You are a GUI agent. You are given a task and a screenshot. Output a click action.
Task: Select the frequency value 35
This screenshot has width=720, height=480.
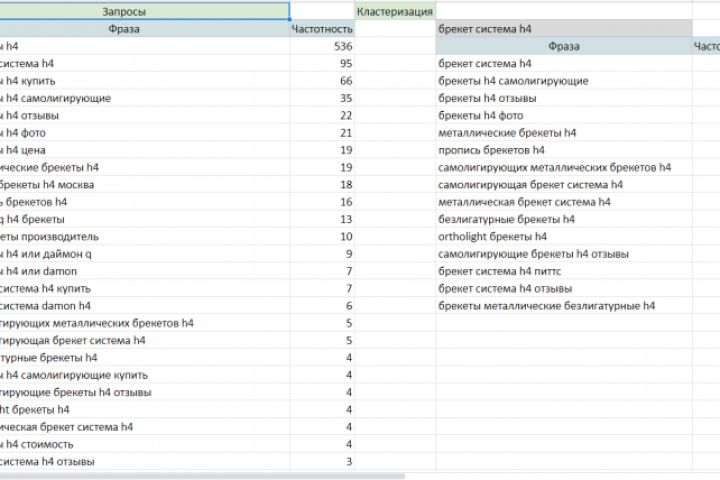(x=322, y=98)
